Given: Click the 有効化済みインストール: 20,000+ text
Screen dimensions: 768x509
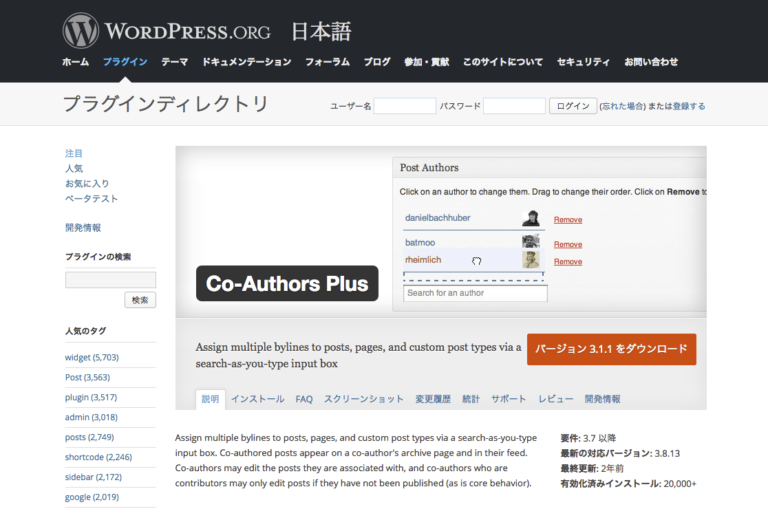Looking at the screenshot, I should 628,484.
